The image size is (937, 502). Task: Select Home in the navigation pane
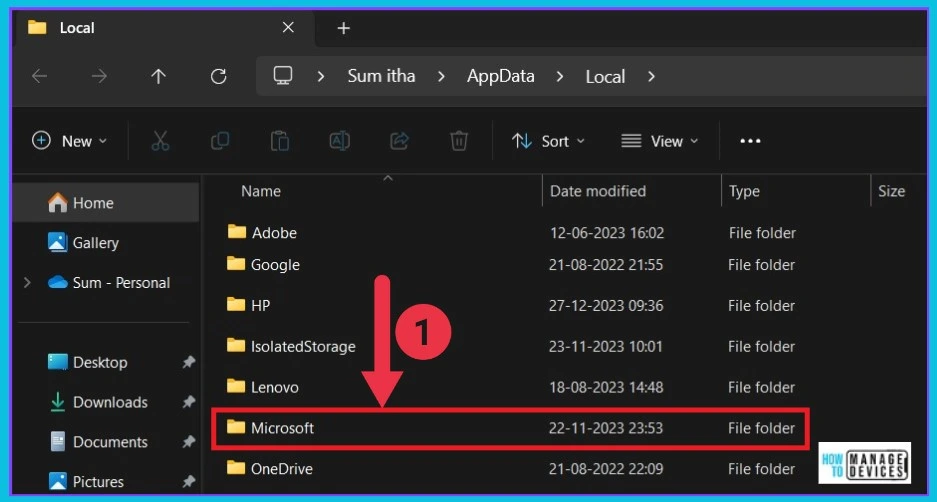[x=106, y=203]
